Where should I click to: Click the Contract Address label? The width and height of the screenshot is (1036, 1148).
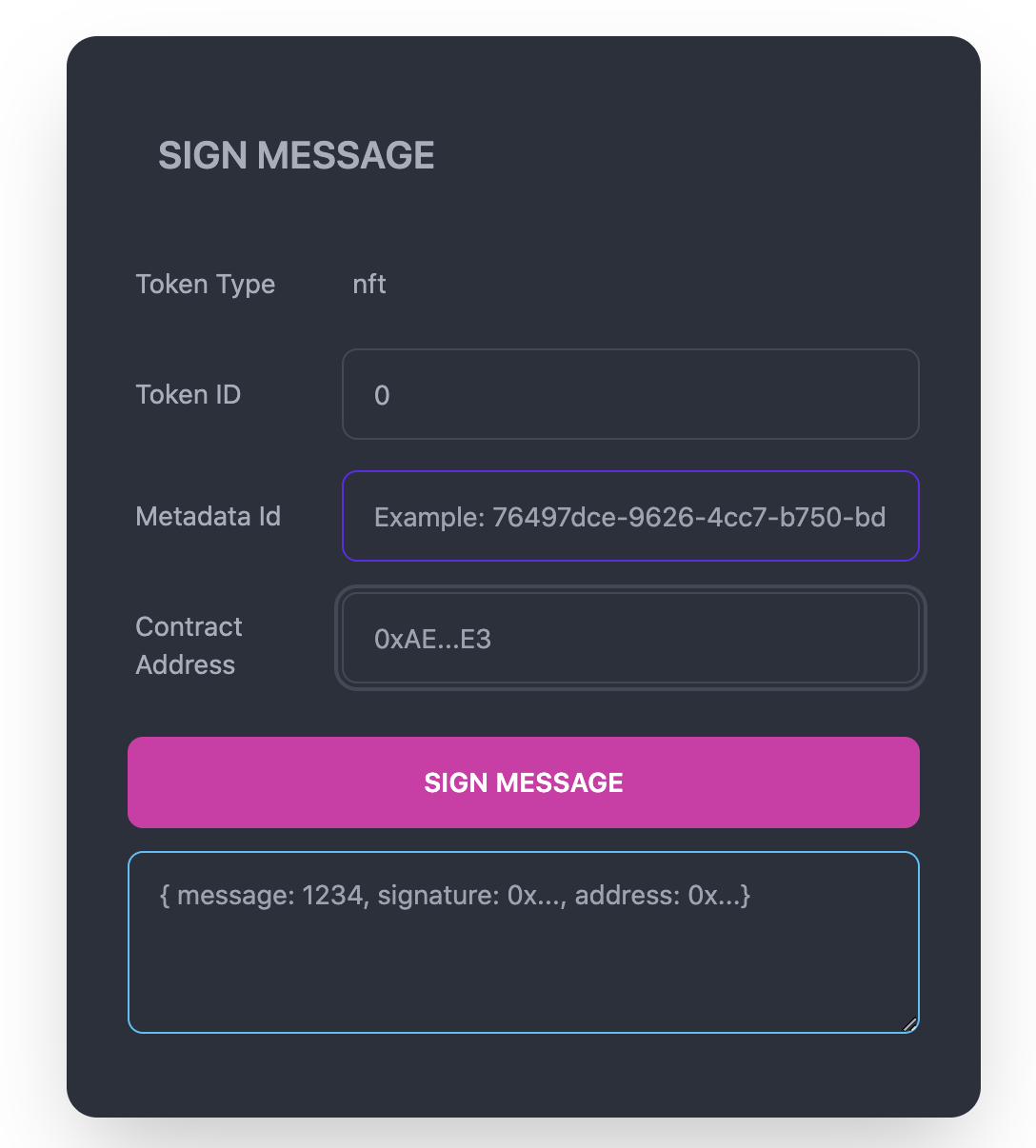(189, 645)
